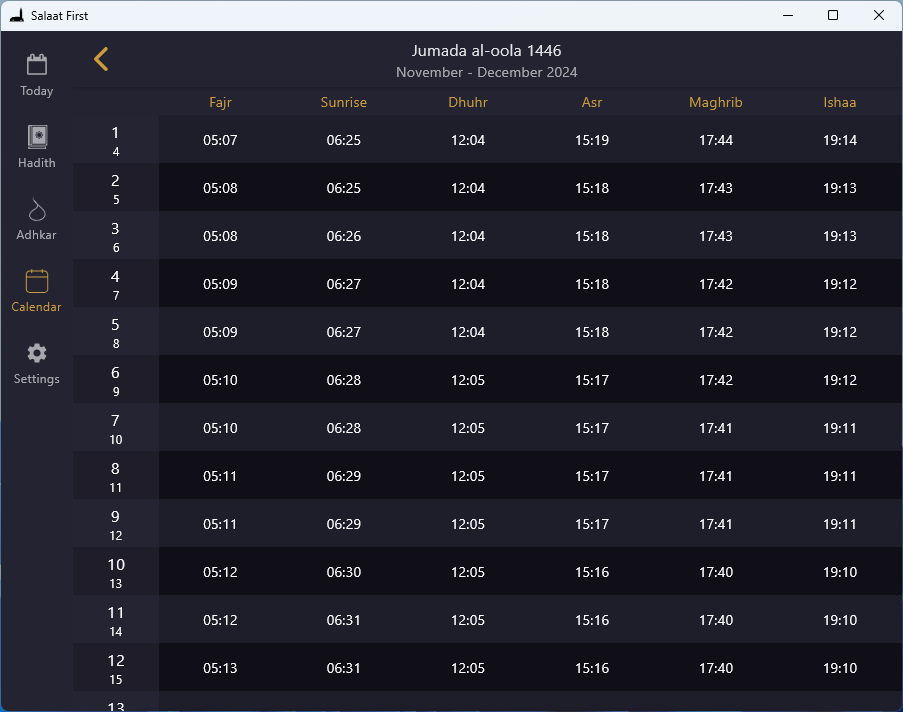
Task: Click the Fajr column header
Action: point(220,102)
